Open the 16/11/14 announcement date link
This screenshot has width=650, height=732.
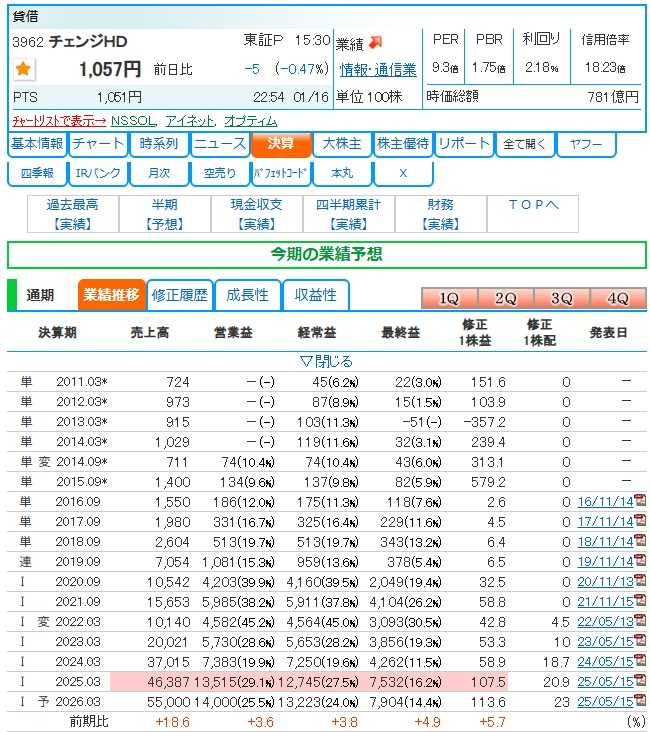[605, 502]
